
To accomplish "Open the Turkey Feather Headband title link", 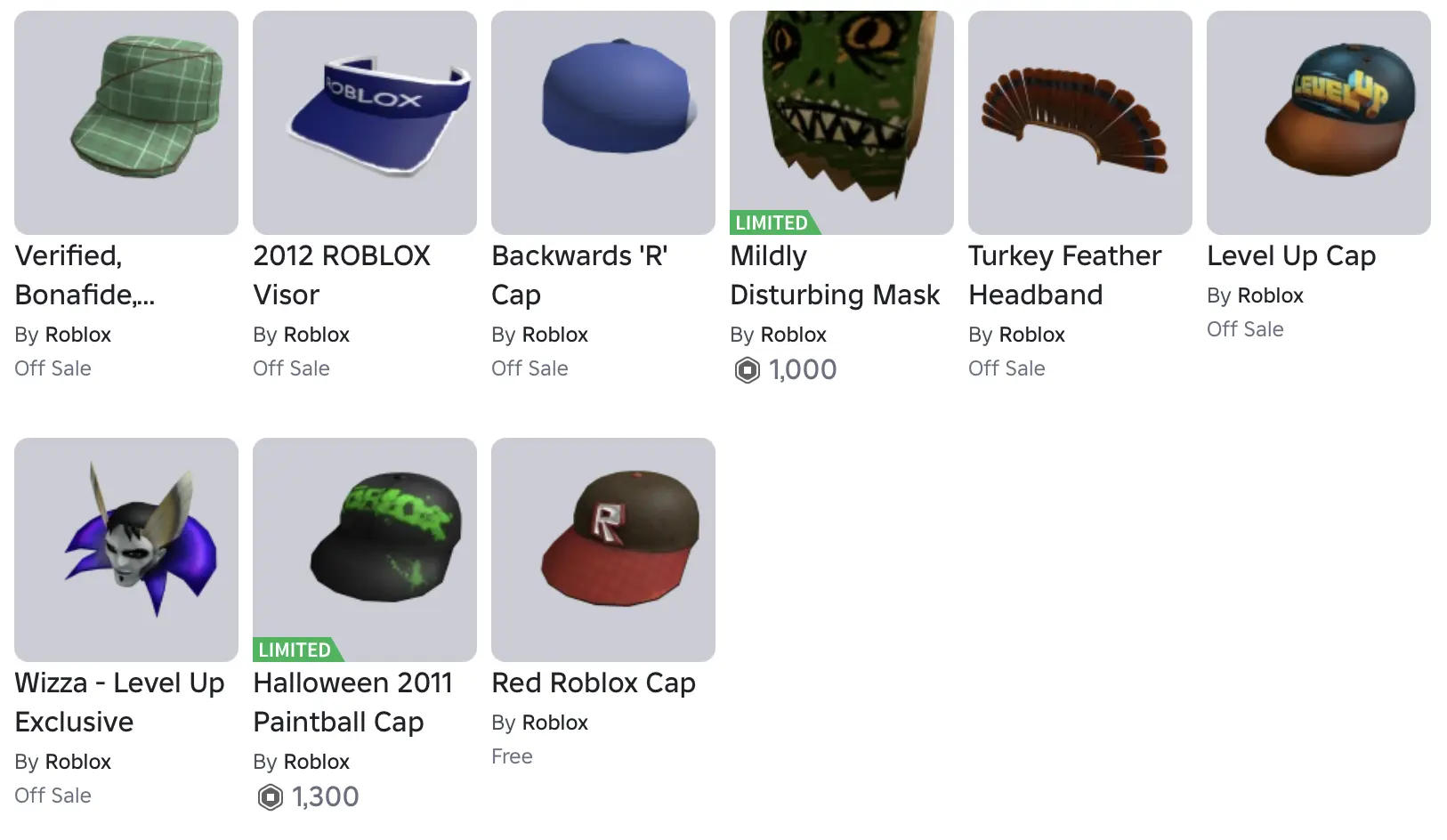I will [1064, 275].
